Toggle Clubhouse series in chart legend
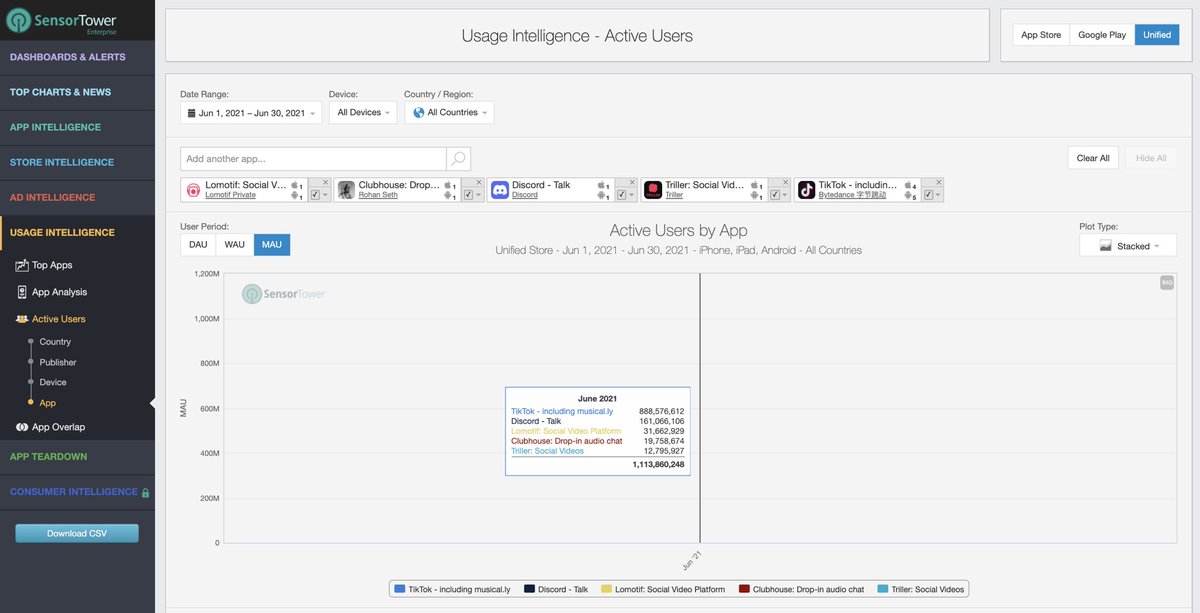Screen dimensions: 1200x613 [801, 589]
